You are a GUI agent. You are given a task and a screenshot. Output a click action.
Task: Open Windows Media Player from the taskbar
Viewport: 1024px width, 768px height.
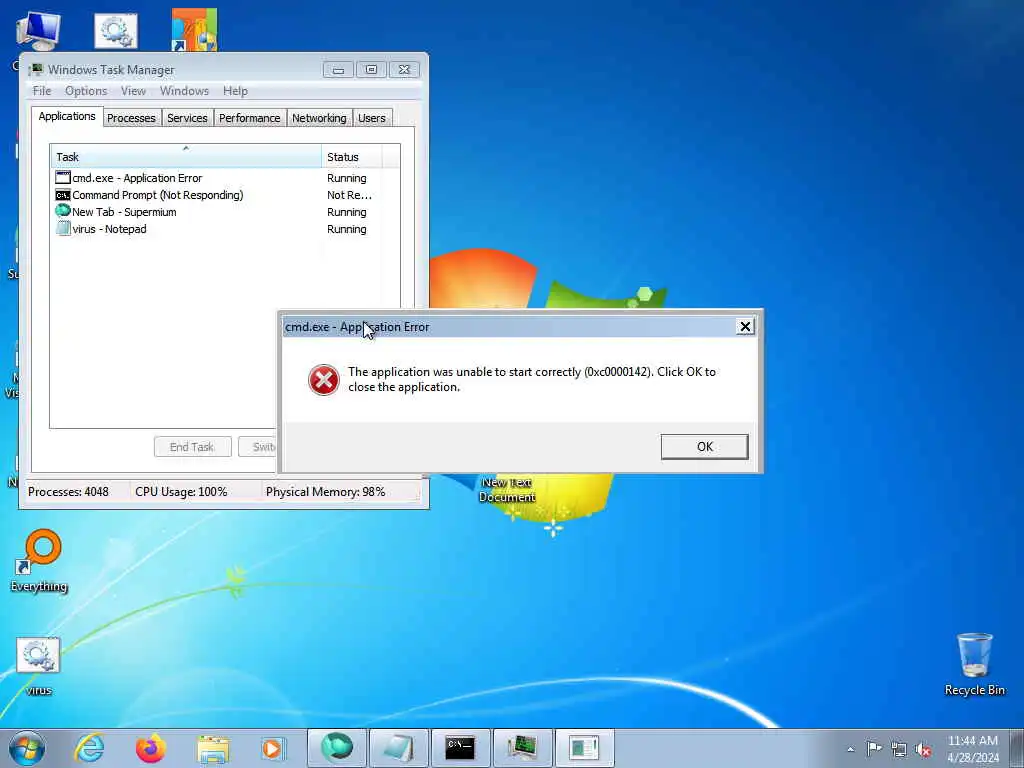[272, 748]
